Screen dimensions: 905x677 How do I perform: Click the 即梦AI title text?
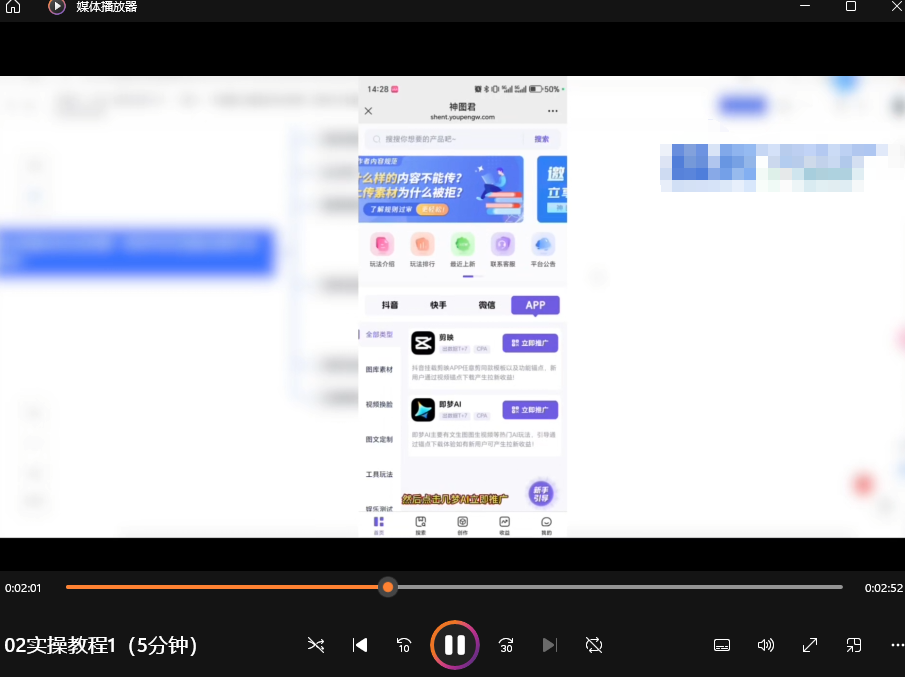(x=450, y=404)
